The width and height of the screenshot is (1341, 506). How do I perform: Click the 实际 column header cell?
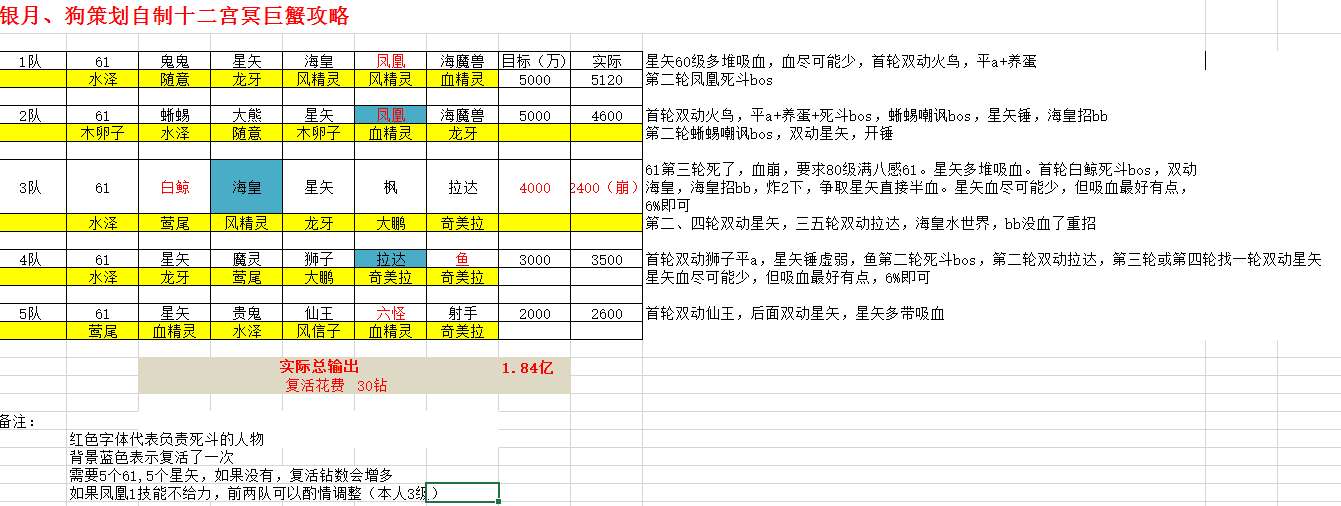605,61
